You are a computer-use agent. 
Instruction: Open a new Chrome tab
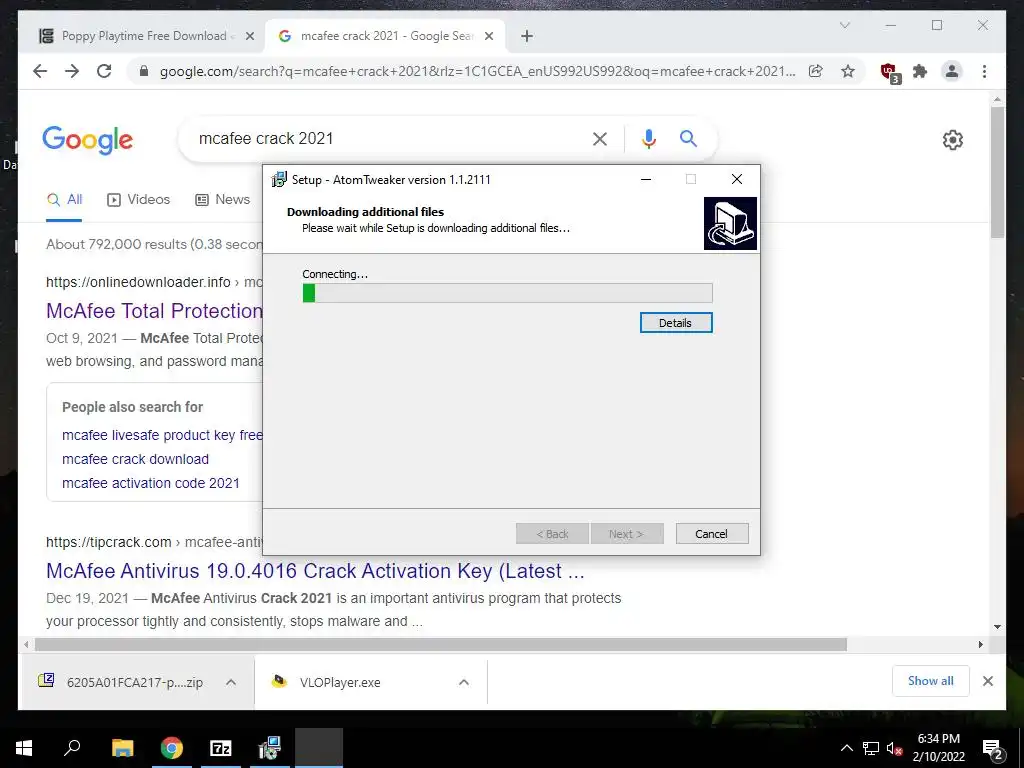tap(527, 36)
